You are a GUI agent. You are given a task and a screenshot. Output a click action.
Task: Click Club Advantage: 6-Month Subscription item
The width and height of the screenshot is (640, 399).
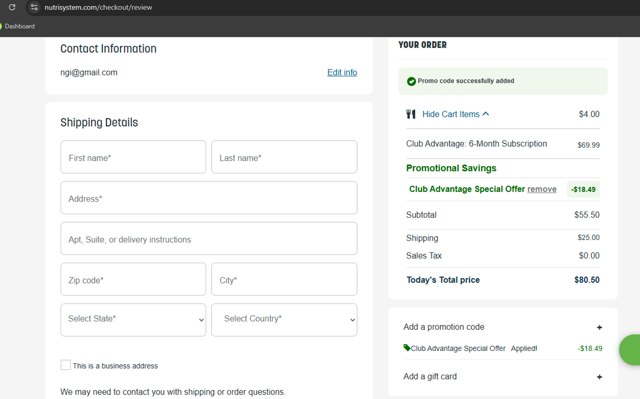pyautogui.click(x=476, y=144)
